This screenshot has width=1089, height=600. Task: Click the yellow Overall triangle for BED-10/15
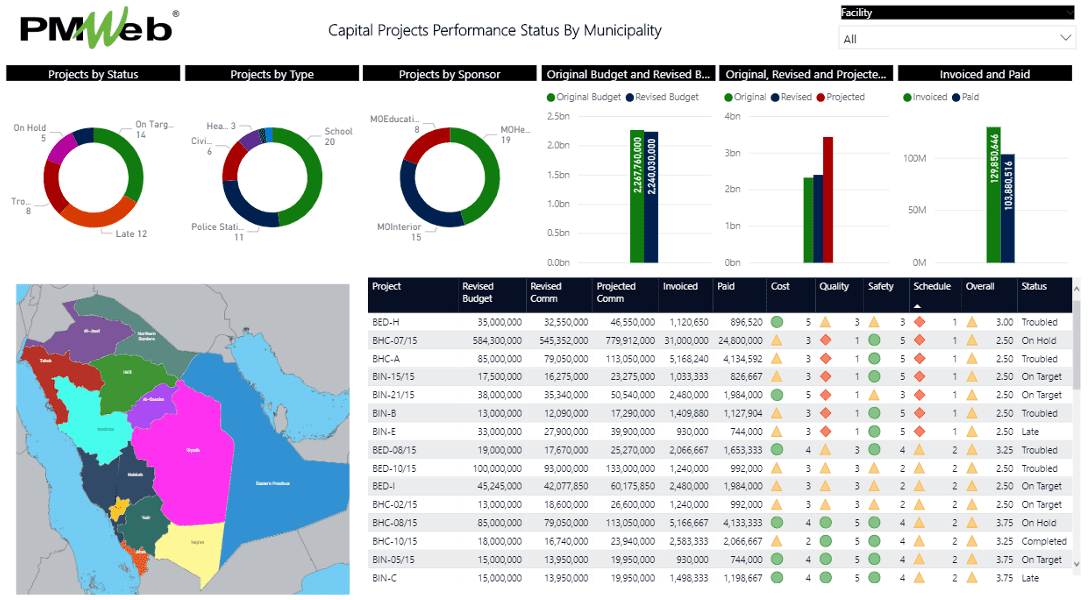coord(970,467)
